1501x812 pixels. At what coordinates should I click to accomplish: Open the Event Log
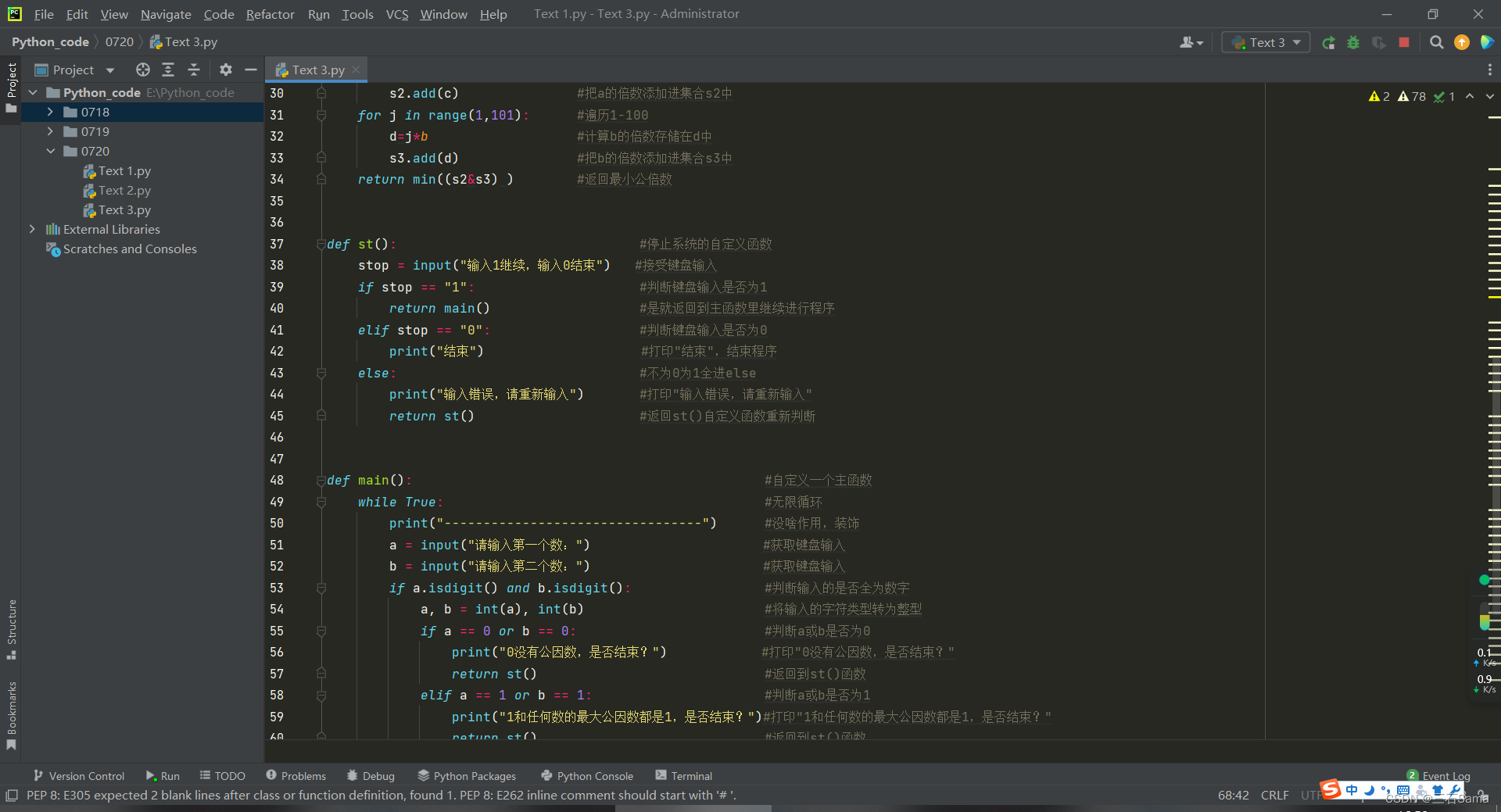point(1445,775)
